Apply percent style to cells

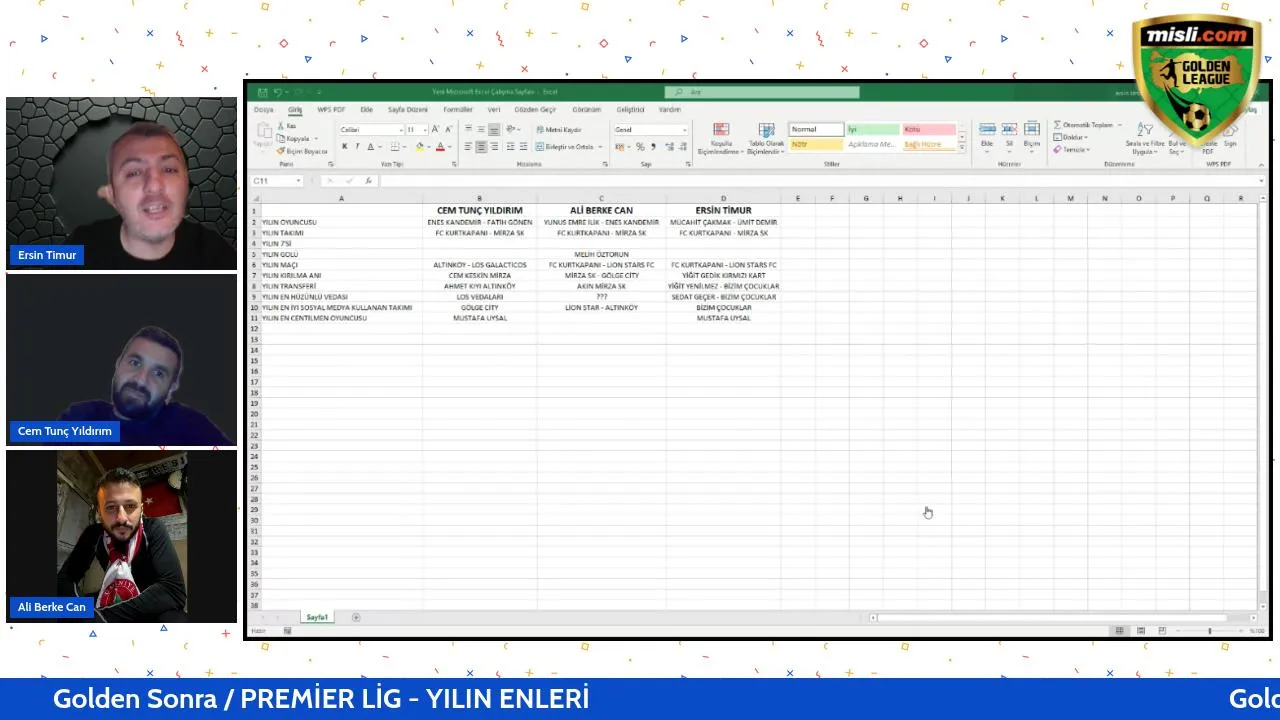coord(640,147)
